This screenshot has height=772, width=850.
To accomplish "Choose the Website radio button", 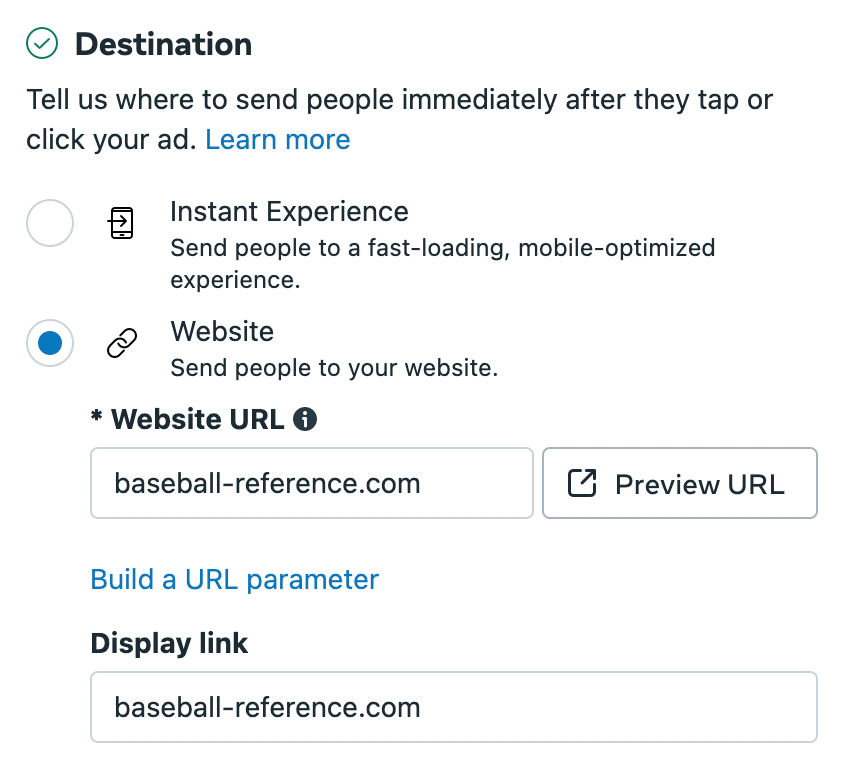I will (x=50, y=344).
